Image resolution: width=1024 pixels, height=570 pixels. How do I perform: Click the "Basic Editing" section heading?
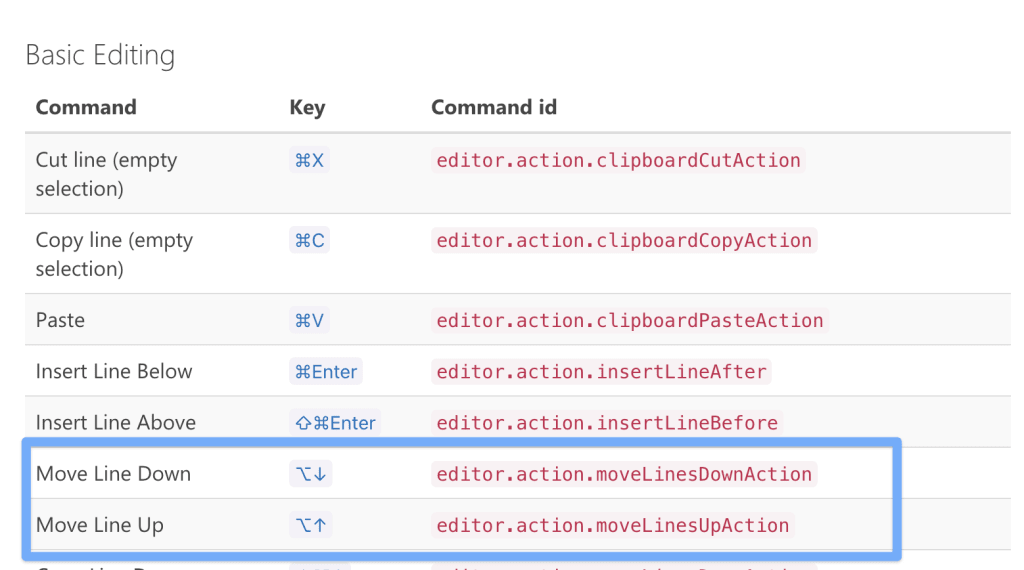point(100,55)
